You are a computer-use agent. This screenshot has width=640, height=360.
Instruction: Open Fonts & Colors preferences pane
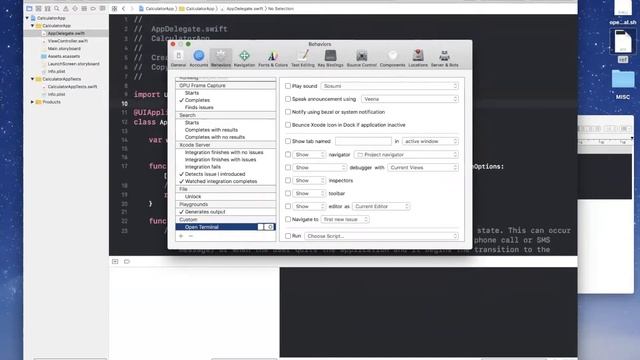point(273,58)
